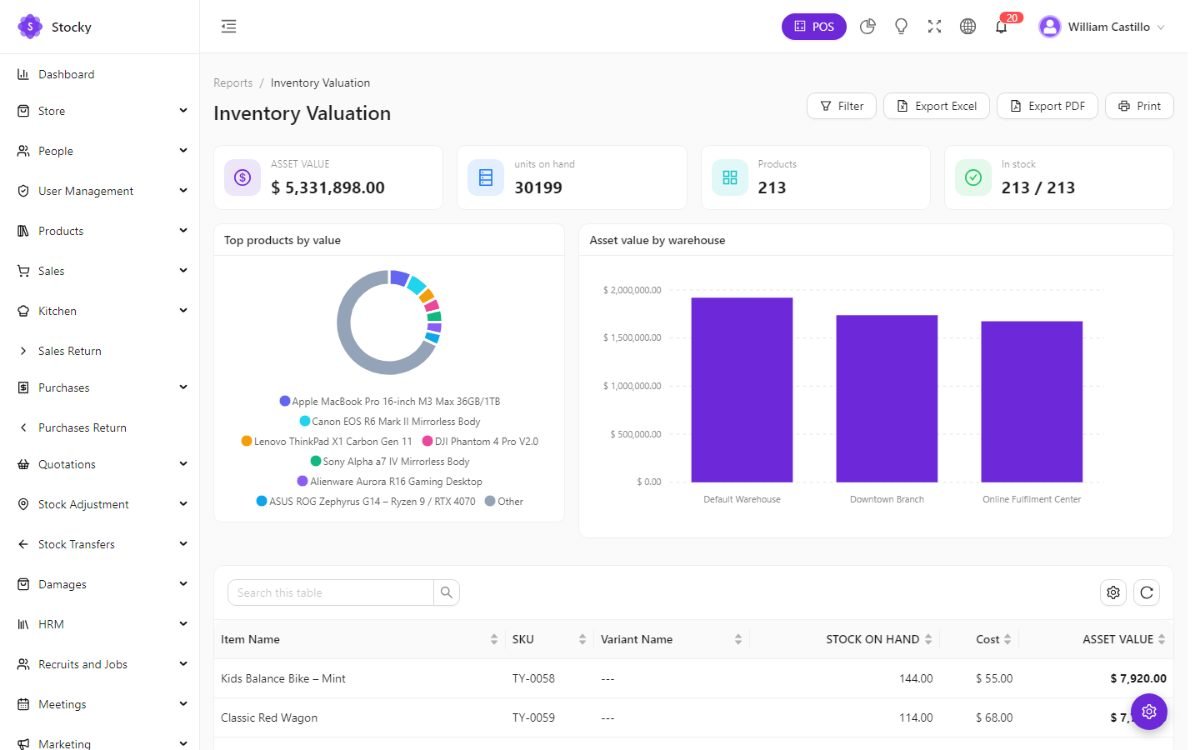Click the Export Excel button
The width and height of the screenshot is (1200, 750).
click(x=937, y=106)
